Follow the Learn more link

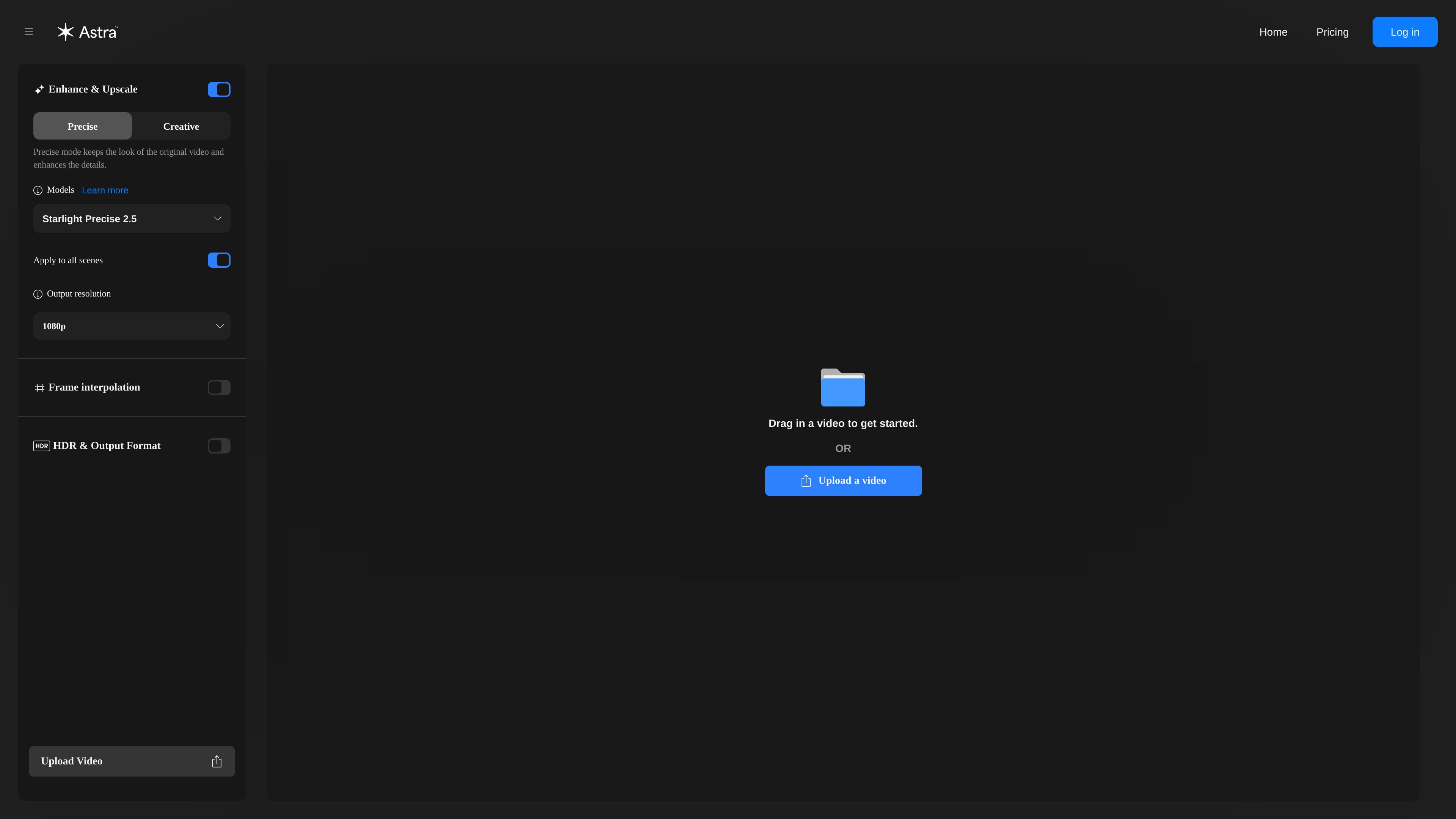(x=105, y=190)
